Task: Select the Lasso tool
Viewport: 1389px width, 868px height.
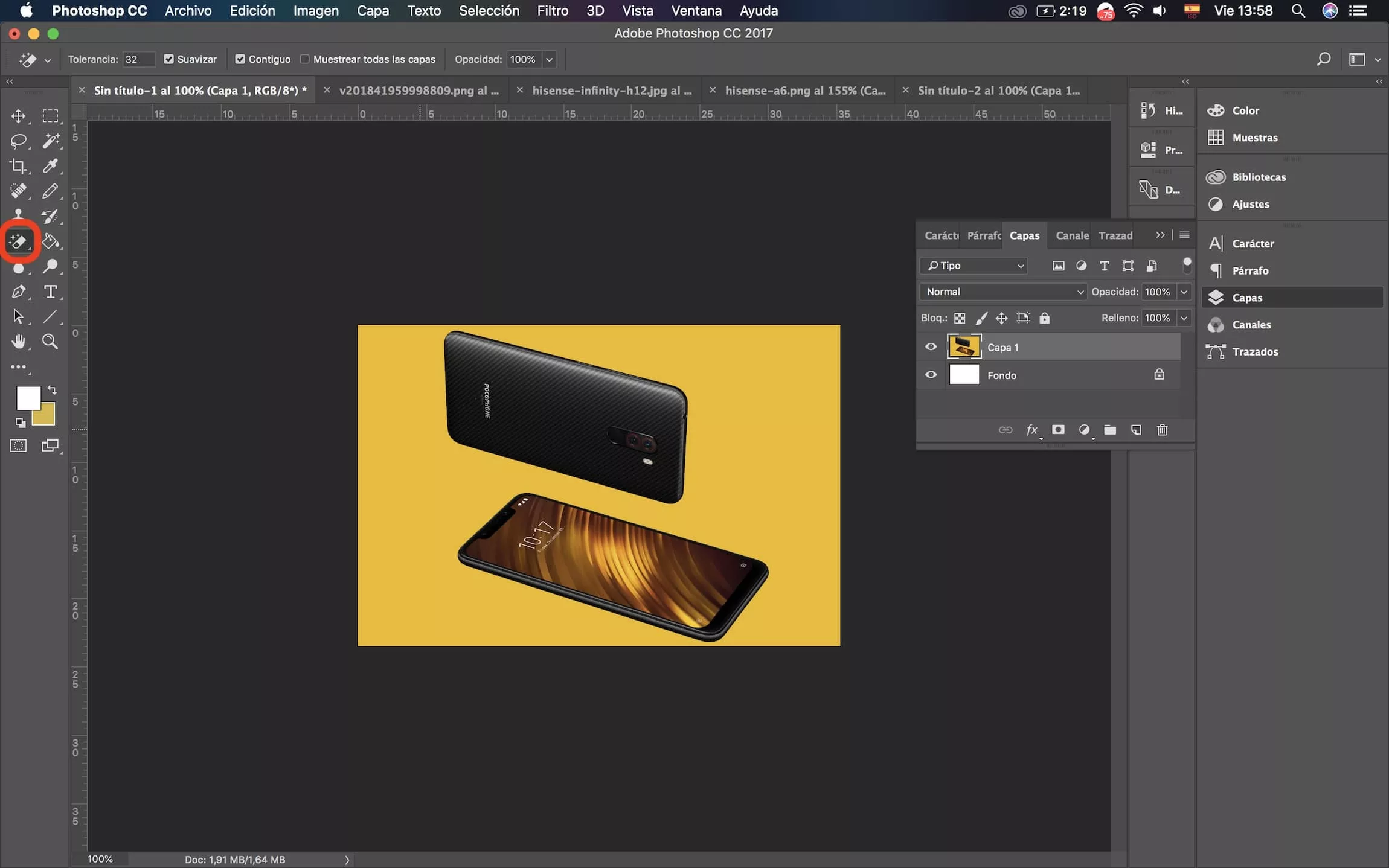Action: tap(18, 141)
